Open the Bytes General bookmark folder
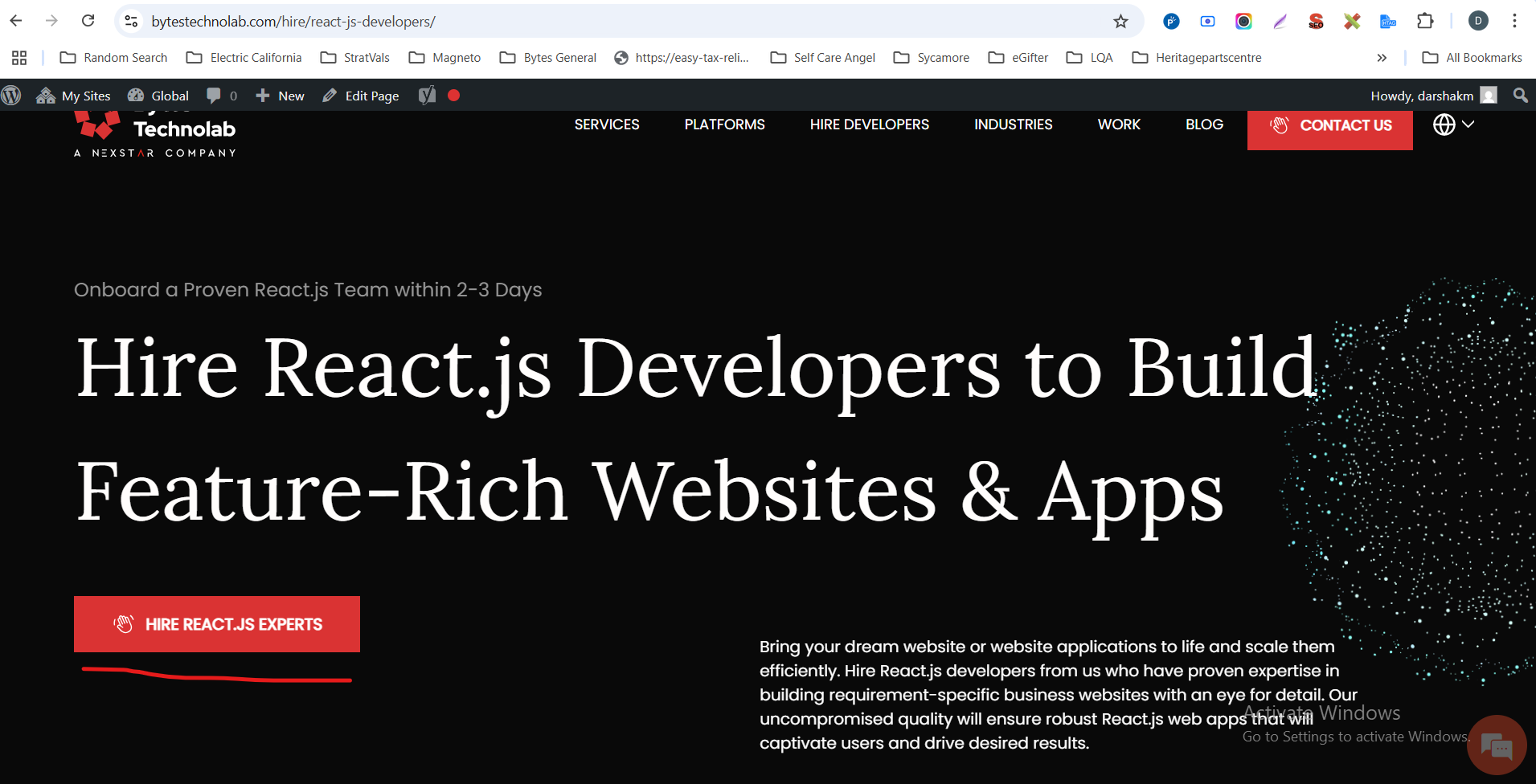1536x784 pixels. 547,58
